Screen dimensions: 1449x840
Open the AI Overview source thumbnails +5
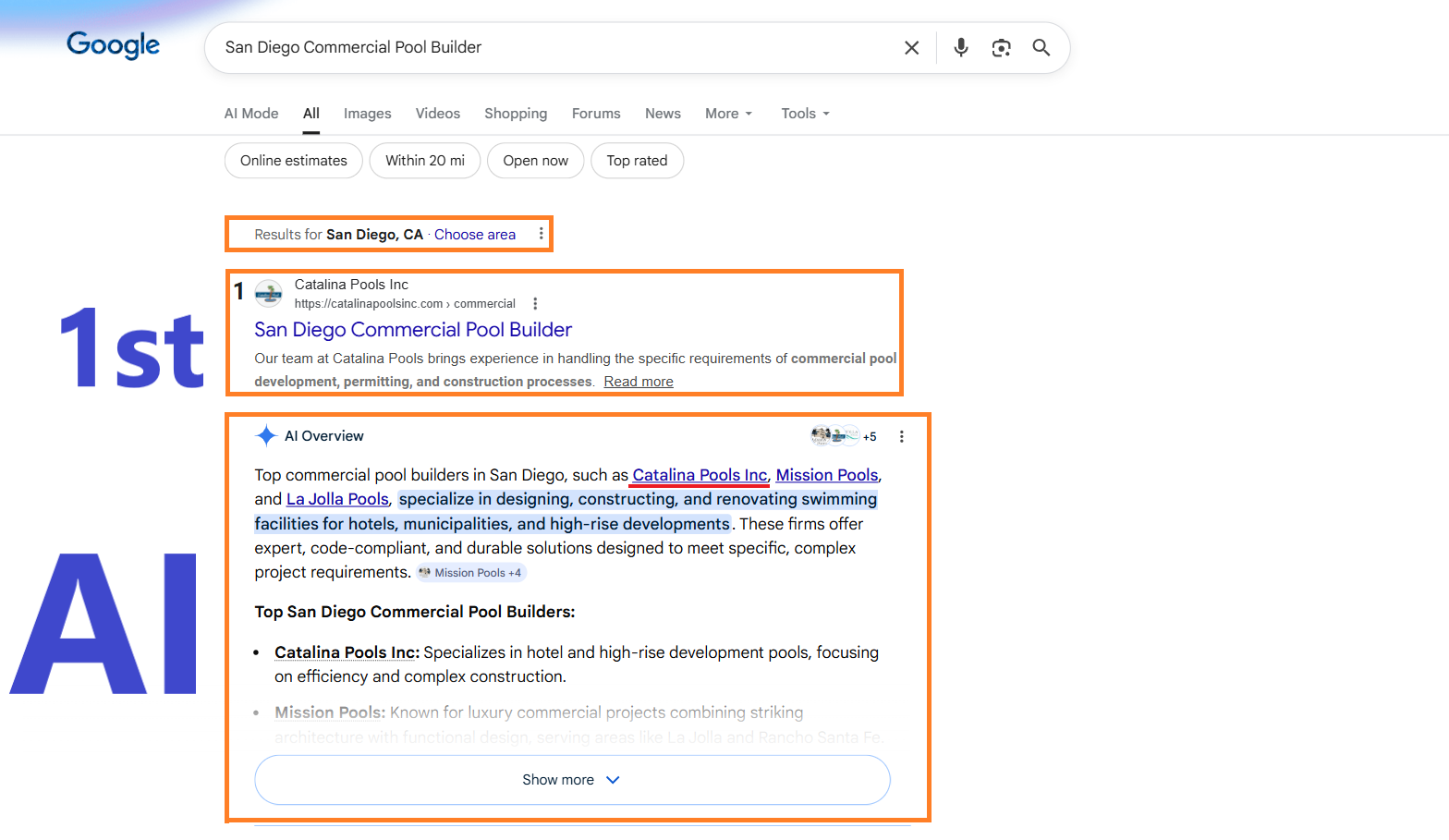(844, 436)
